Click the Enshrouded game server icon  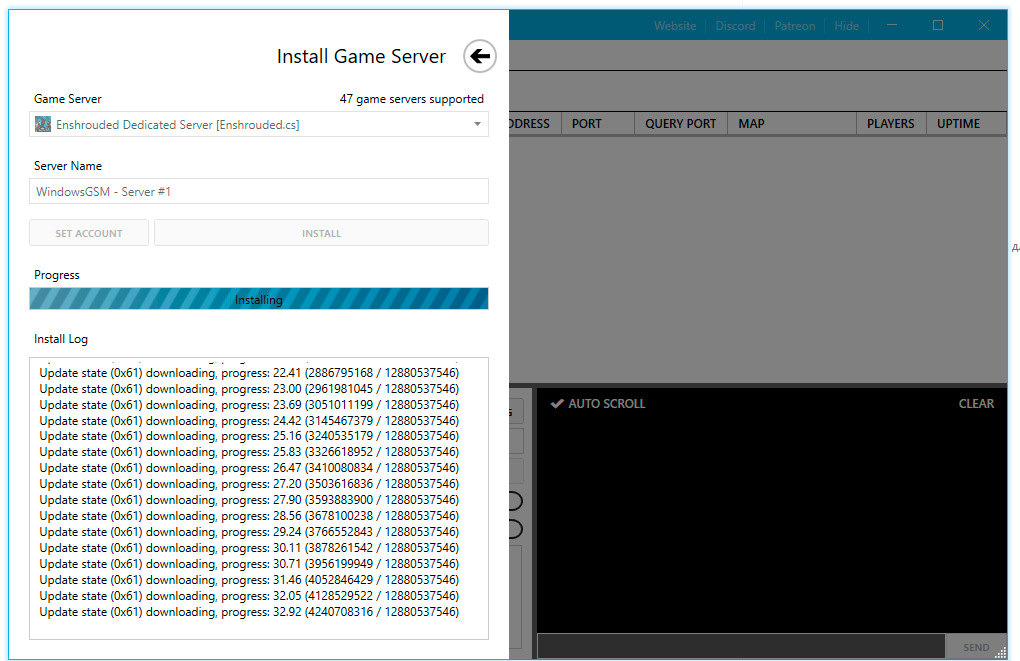(x=43, y=124)
